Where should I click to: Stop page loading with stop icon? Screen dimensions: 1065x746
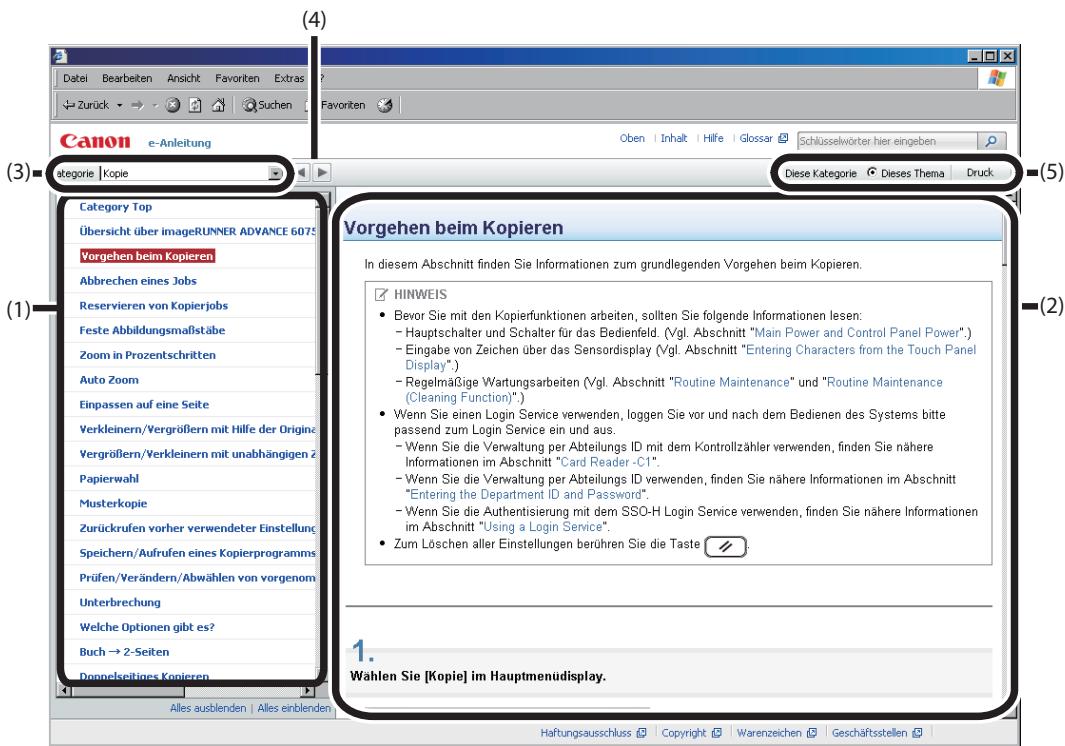(x=173, y=105)
